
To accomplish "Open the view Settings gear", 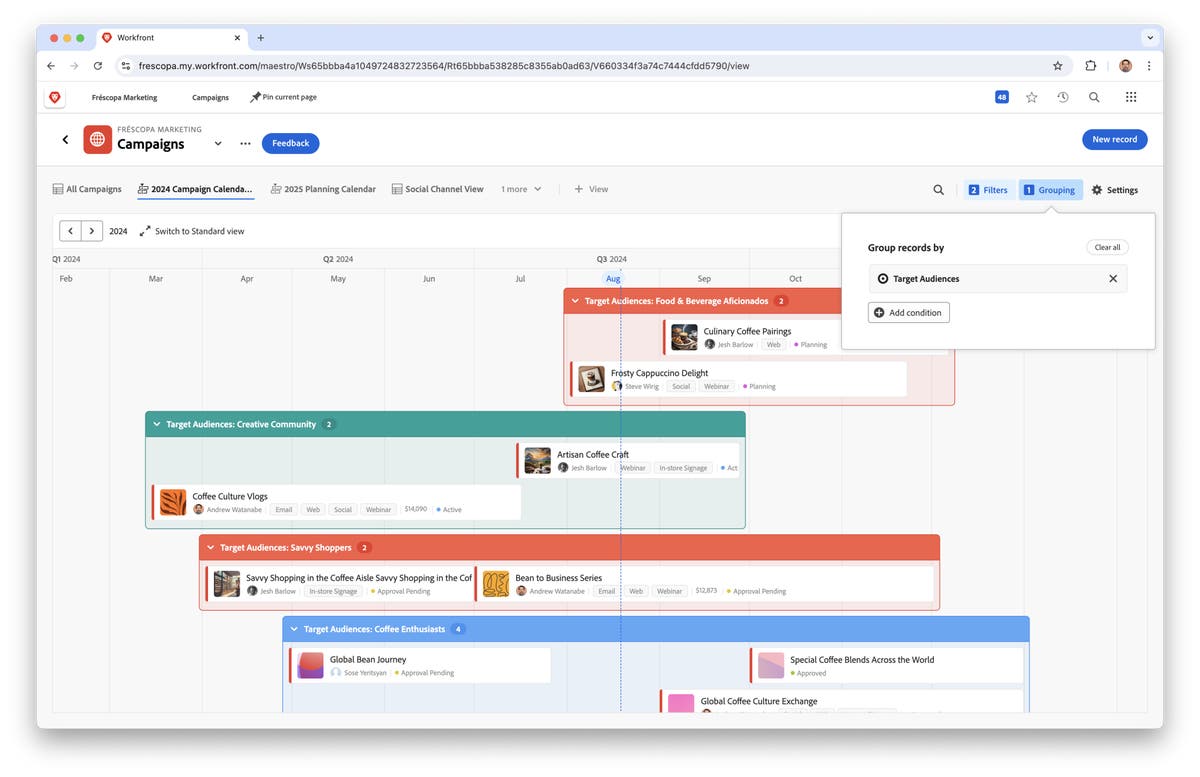I will pyautogui.click(x=1114, y=189).
